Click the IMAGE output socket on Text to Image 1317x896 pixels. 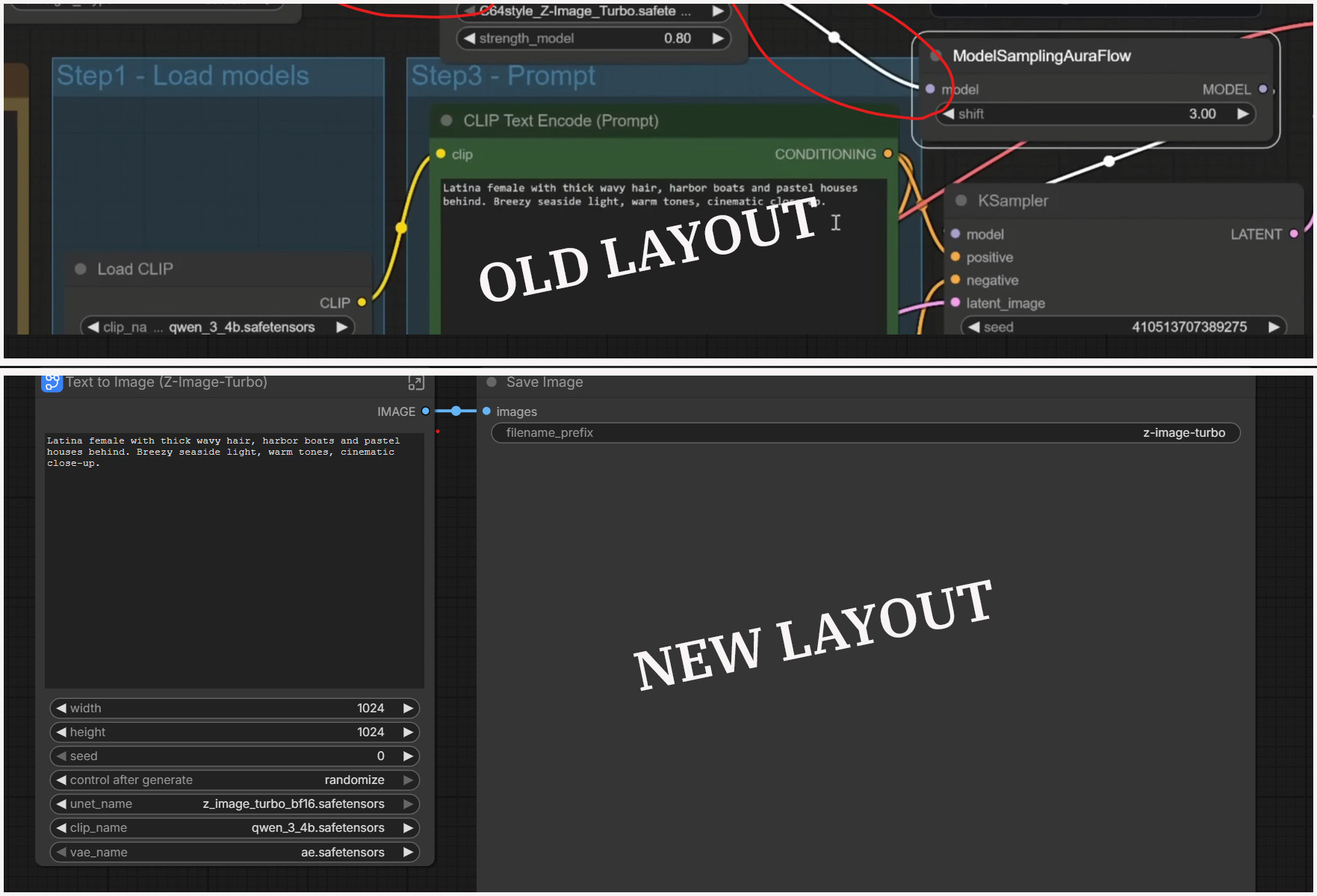tap(426, 411)
